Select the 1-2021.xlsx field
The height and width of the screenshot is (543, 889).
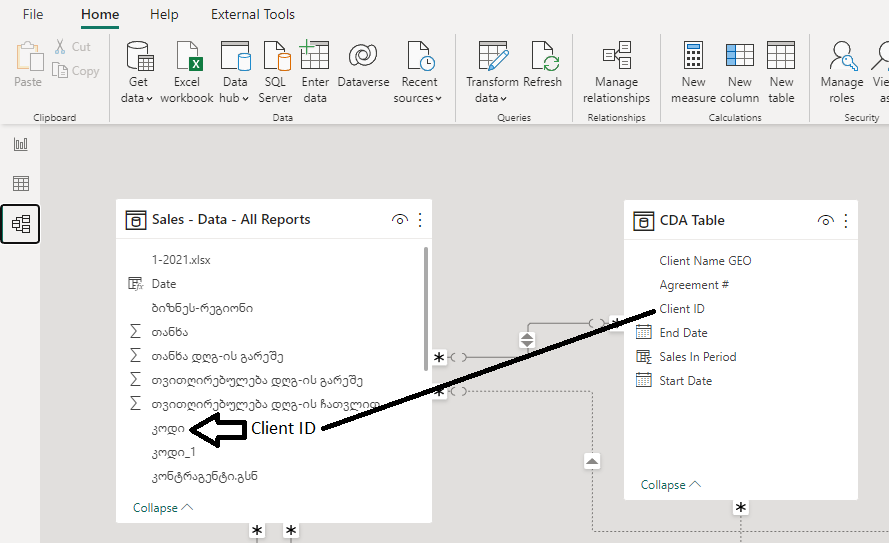[x=181, y=260]
